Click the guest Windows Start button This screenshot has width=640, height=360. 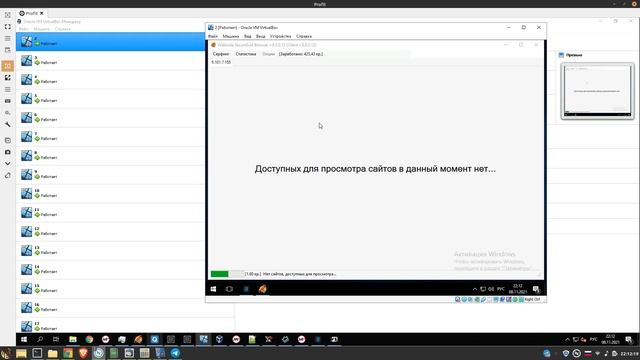(x=213, y=289)
